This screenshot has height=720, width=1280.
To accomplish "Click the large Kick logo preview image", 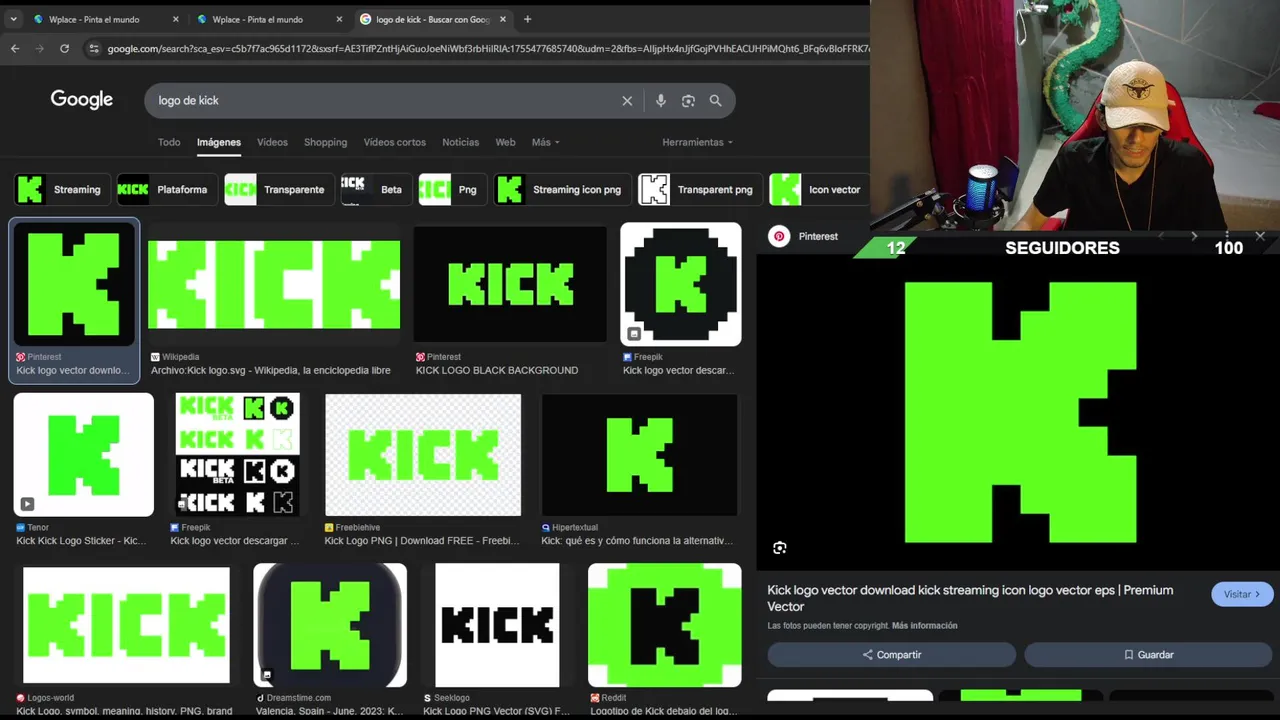I will click(x=1020, y=412).
